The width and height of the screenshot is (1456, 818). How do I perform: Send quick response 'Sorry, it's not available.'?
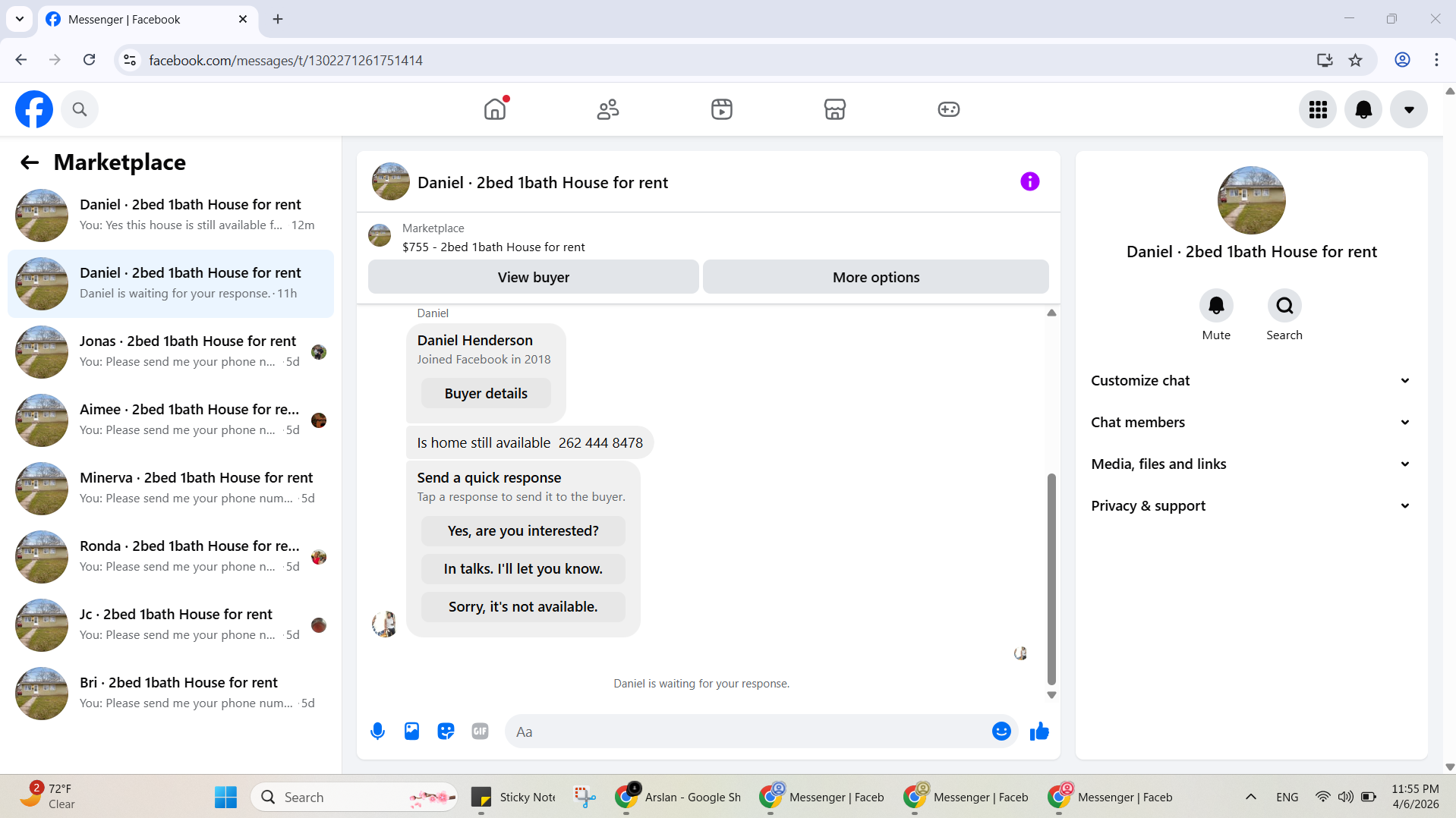[523, 607]
